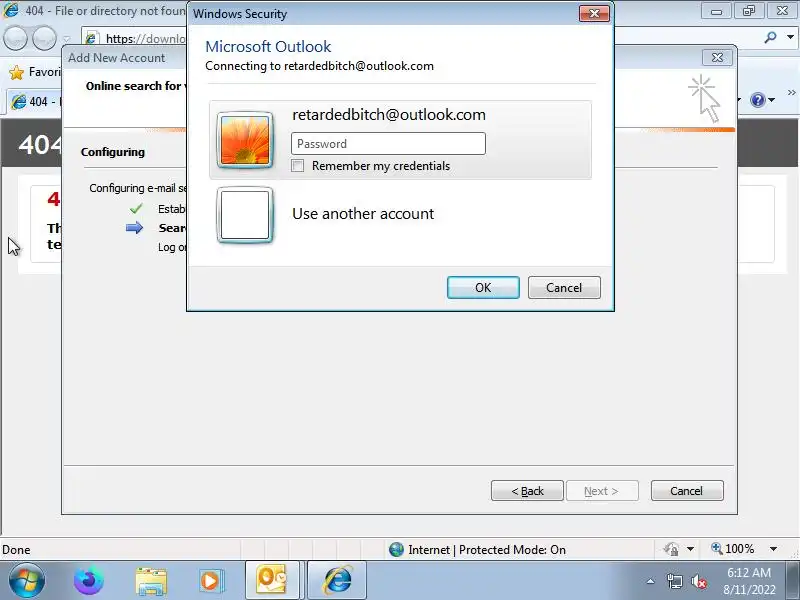
Task: Expand the search provider dropdown arrow
Action: 790,37
